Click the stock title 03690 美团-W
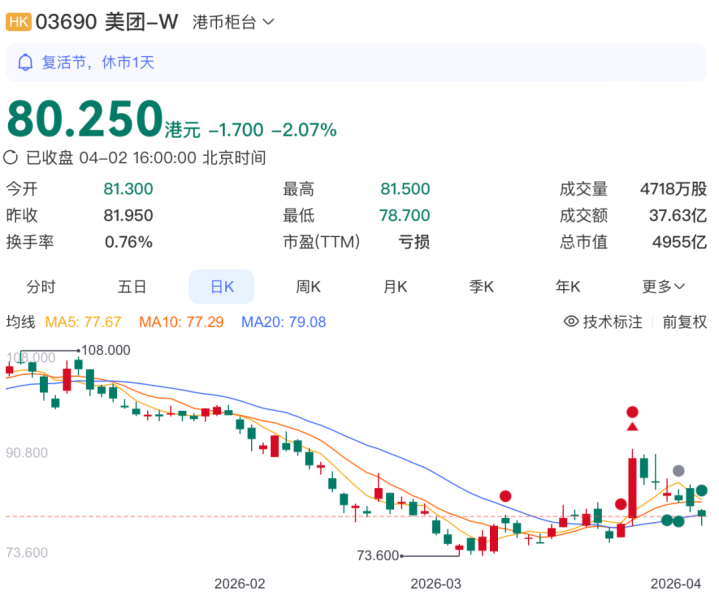 point(107,22)
